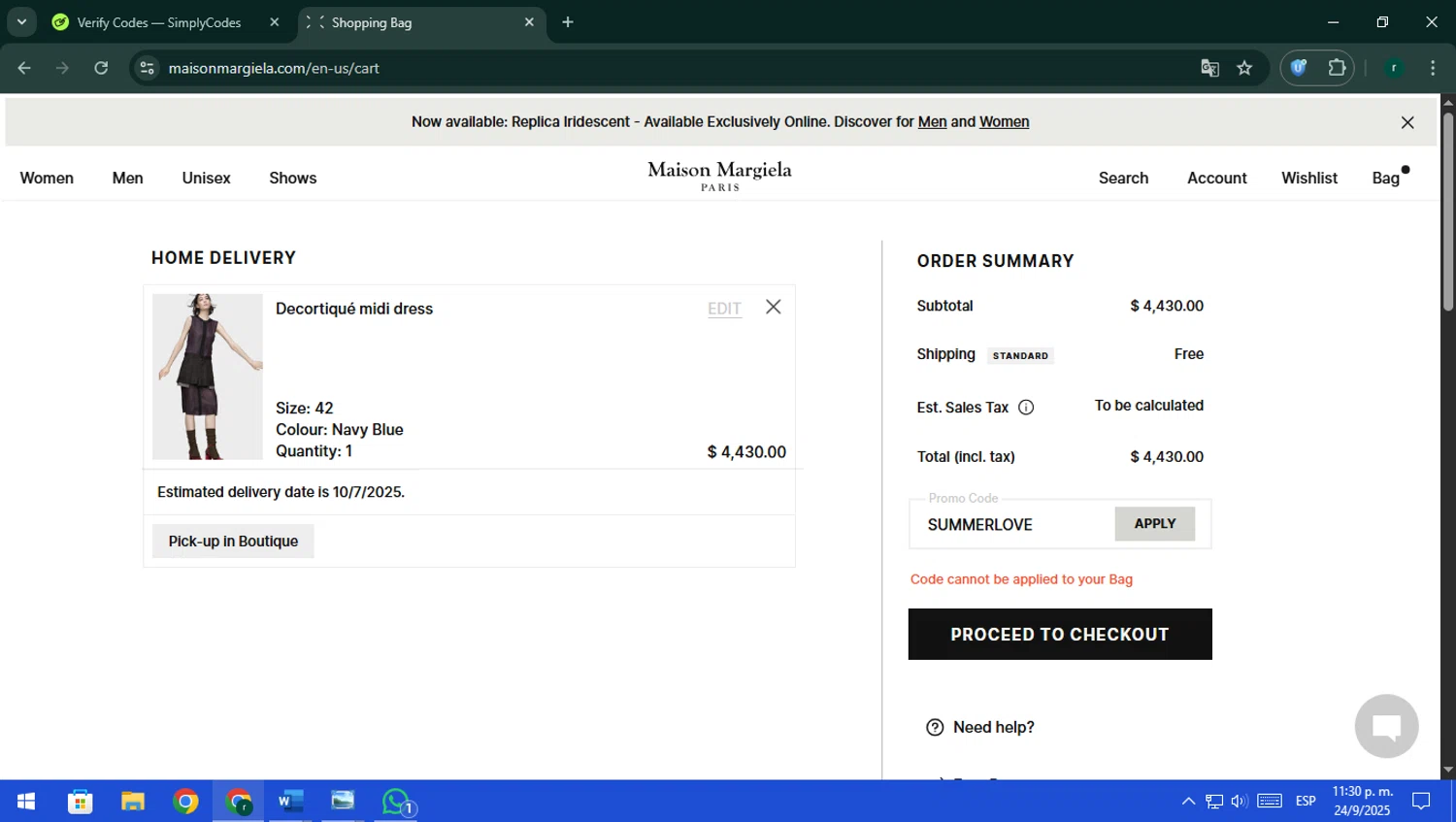1456x822 pixels.
Task: Close the Verify Codes — SimplyCodes tab
Action: [x=274, y=22]
